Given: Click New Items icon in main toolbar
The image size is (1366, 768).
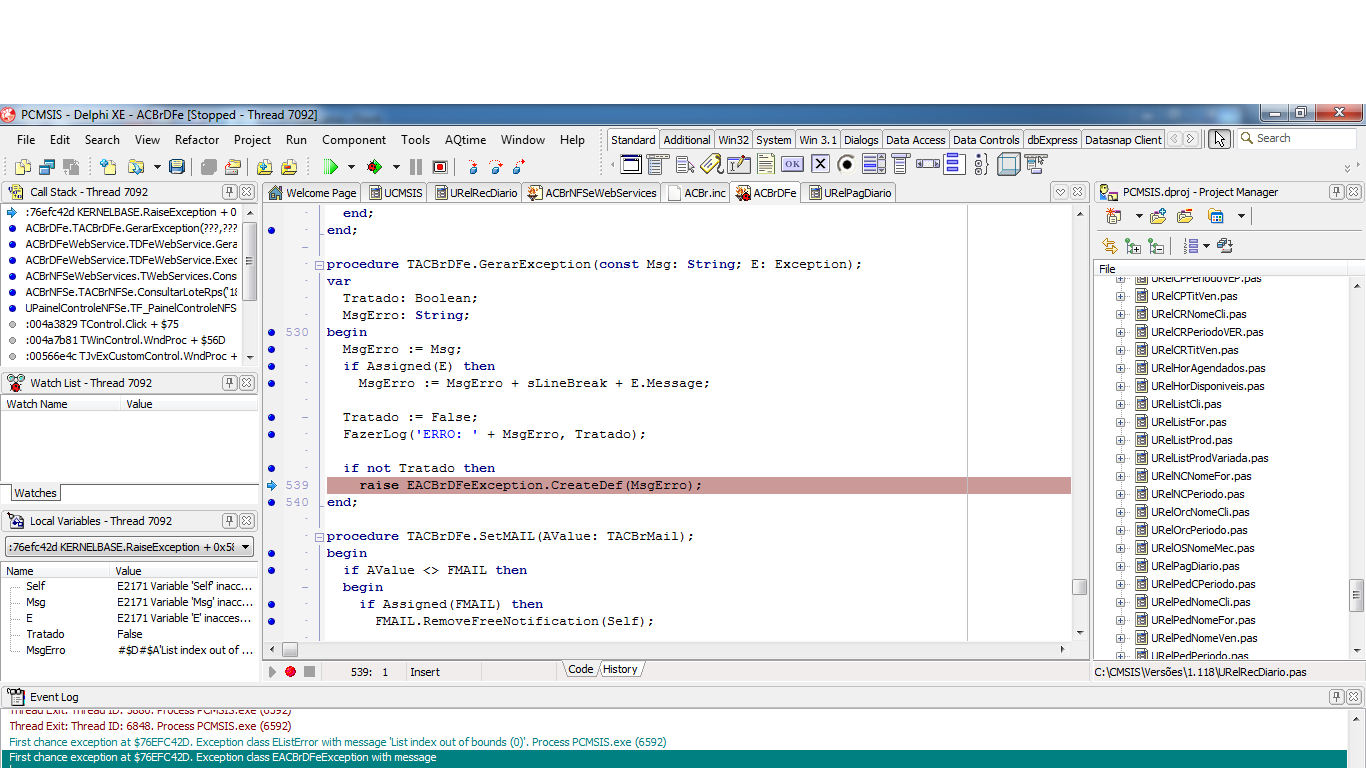Looking at the screenshot, I should click(x=108, y=167).
